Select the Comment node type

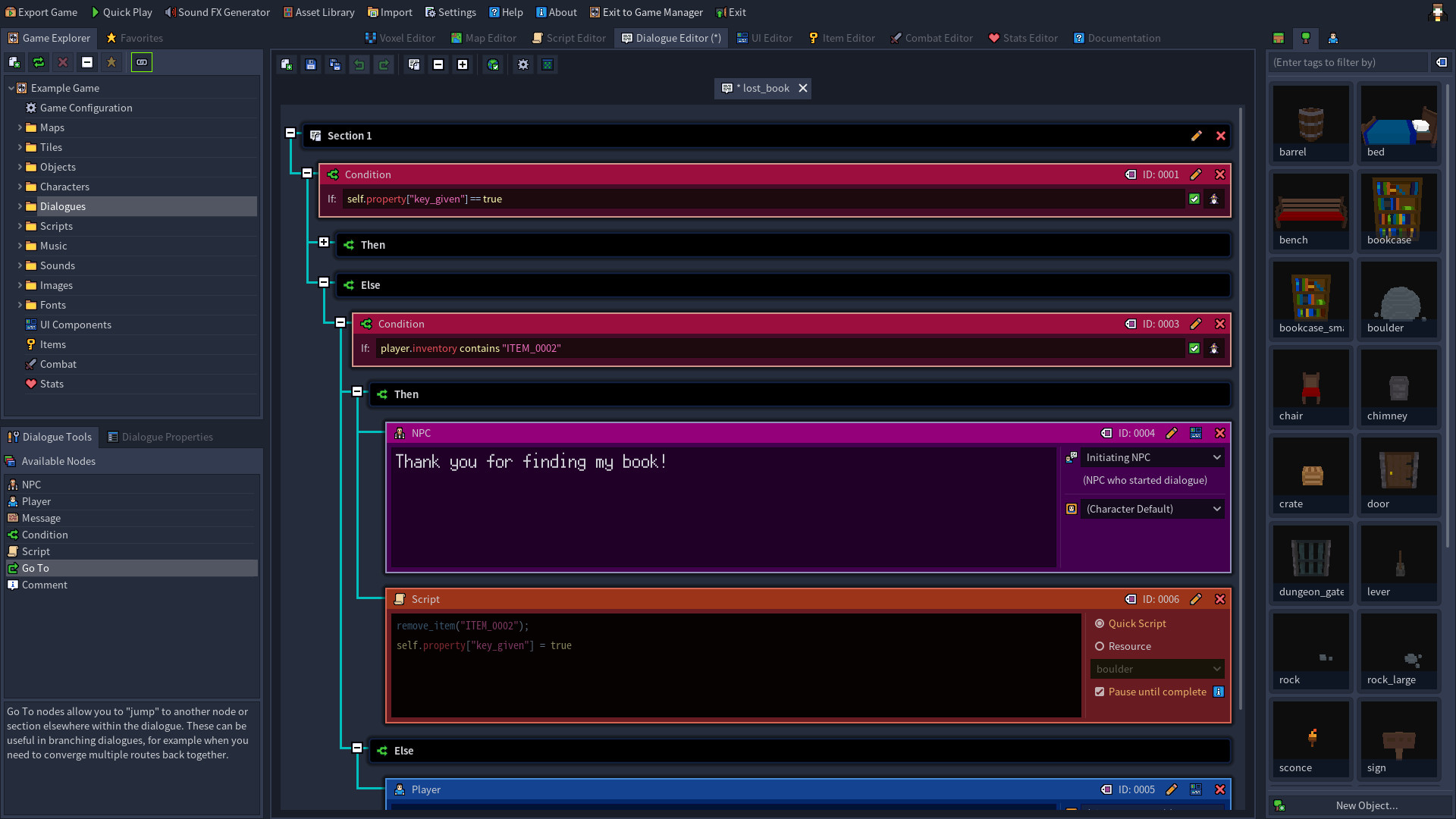click(132, 585)
